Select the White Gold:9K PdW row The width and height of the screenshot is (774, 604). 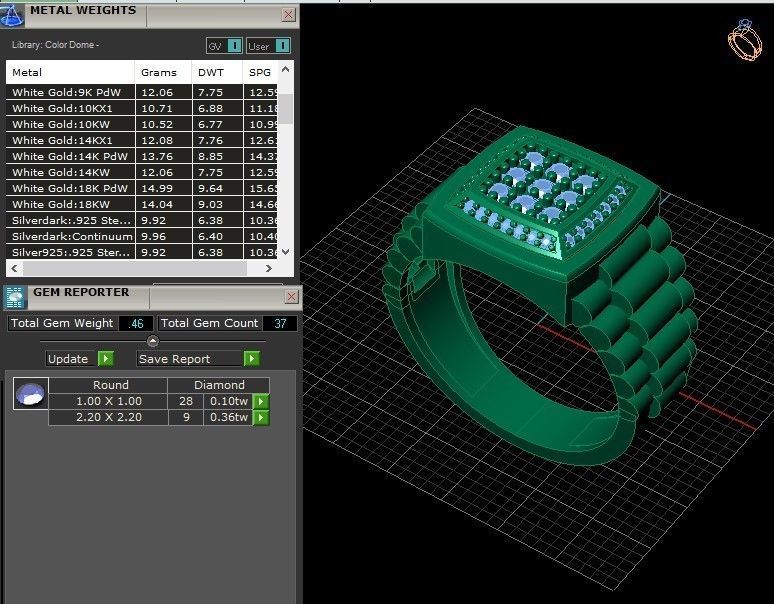142,92
